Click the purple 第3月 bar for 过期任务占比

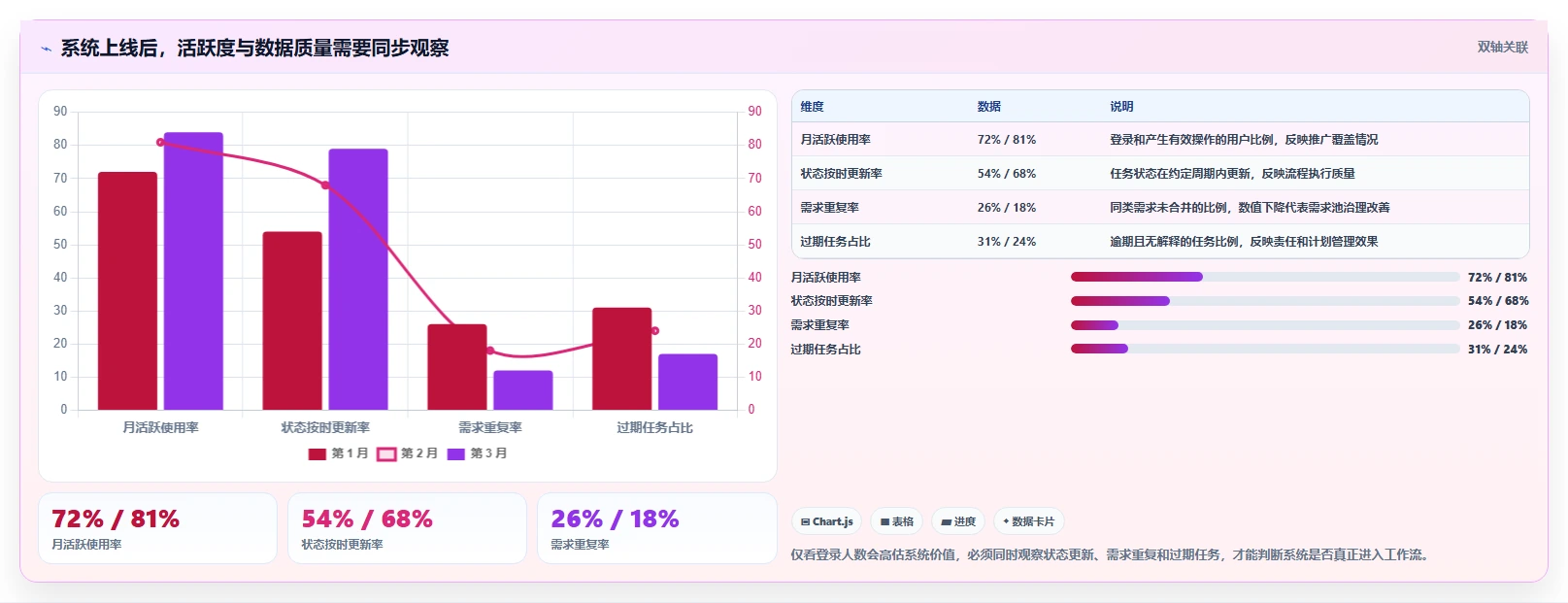tap(688, 382)
